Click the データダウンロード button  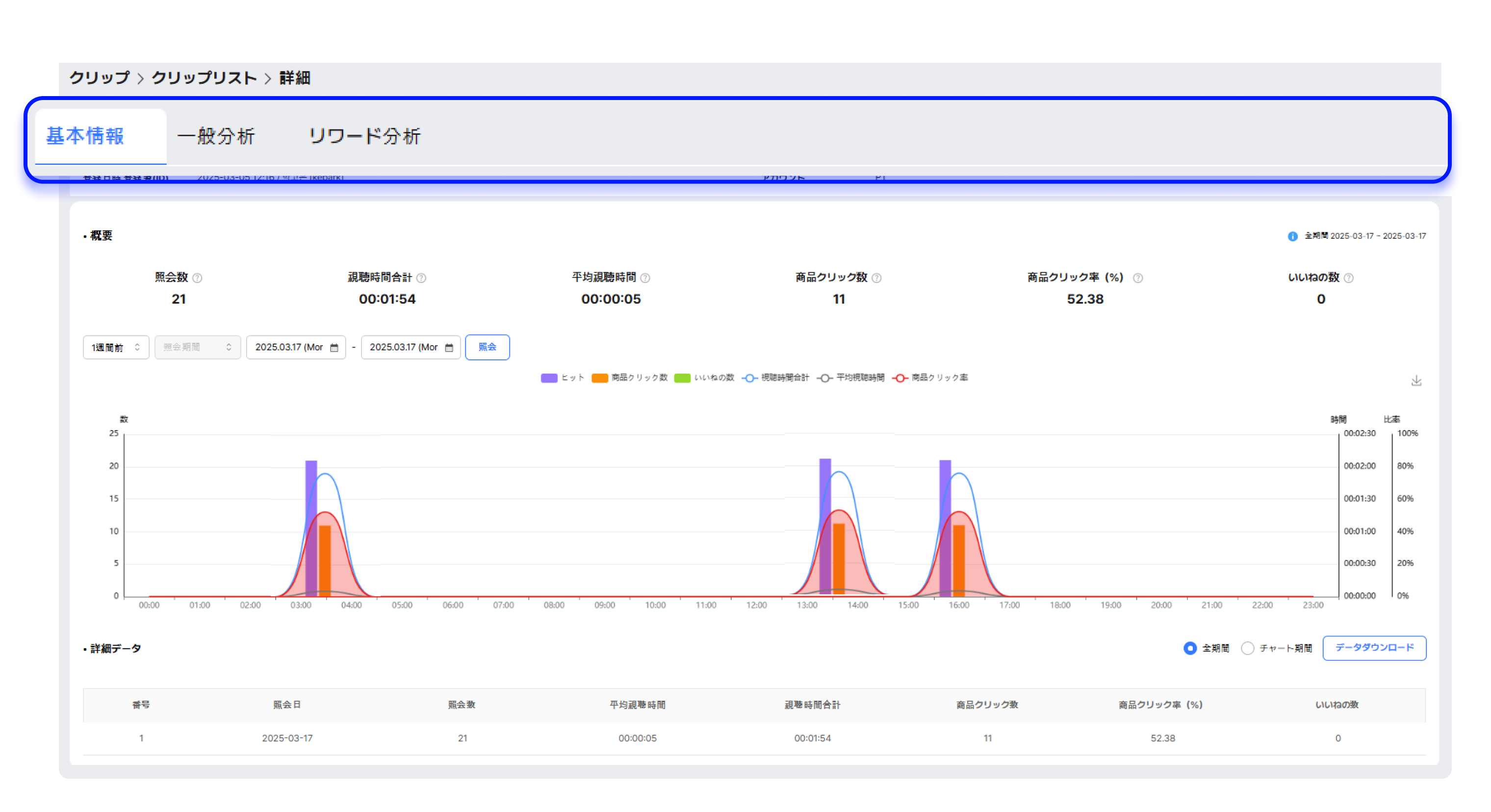[x=1374, y=648]
